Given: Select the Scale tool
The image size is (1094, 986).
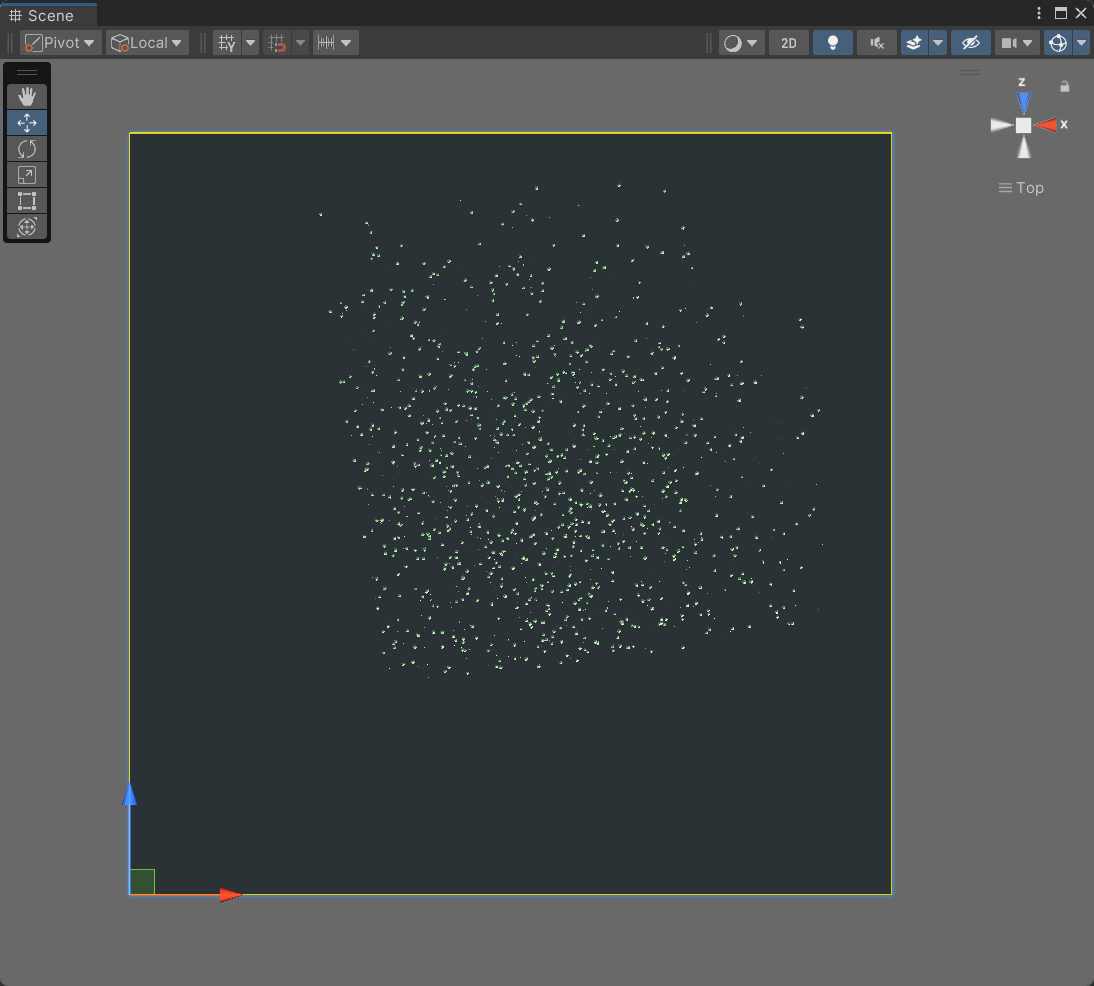Looking at the screenshot, I should pyautogui.click(x=27, y=174).
